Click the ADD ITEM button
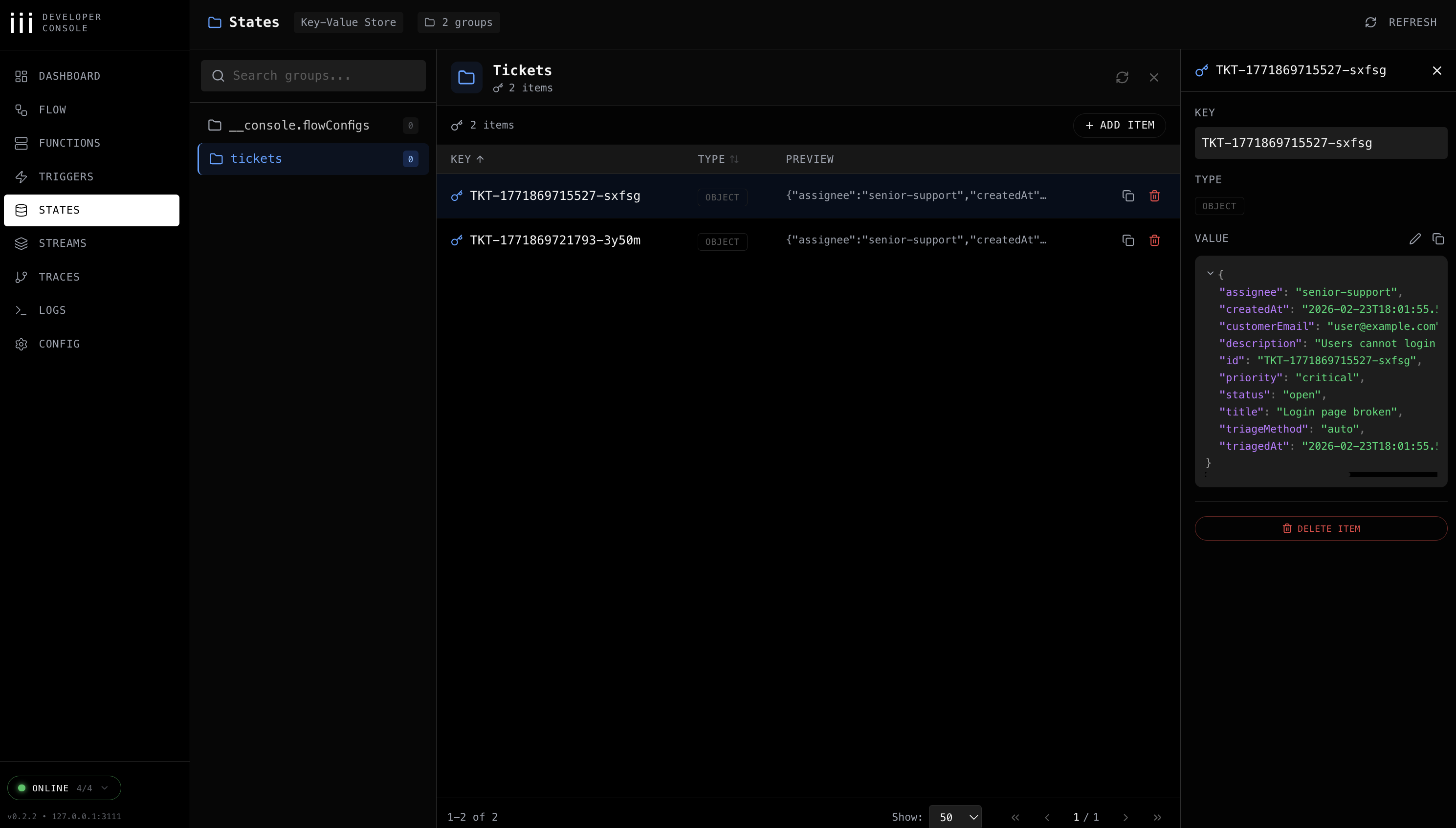The image size is (1456, 828). tap(1119, 125)
